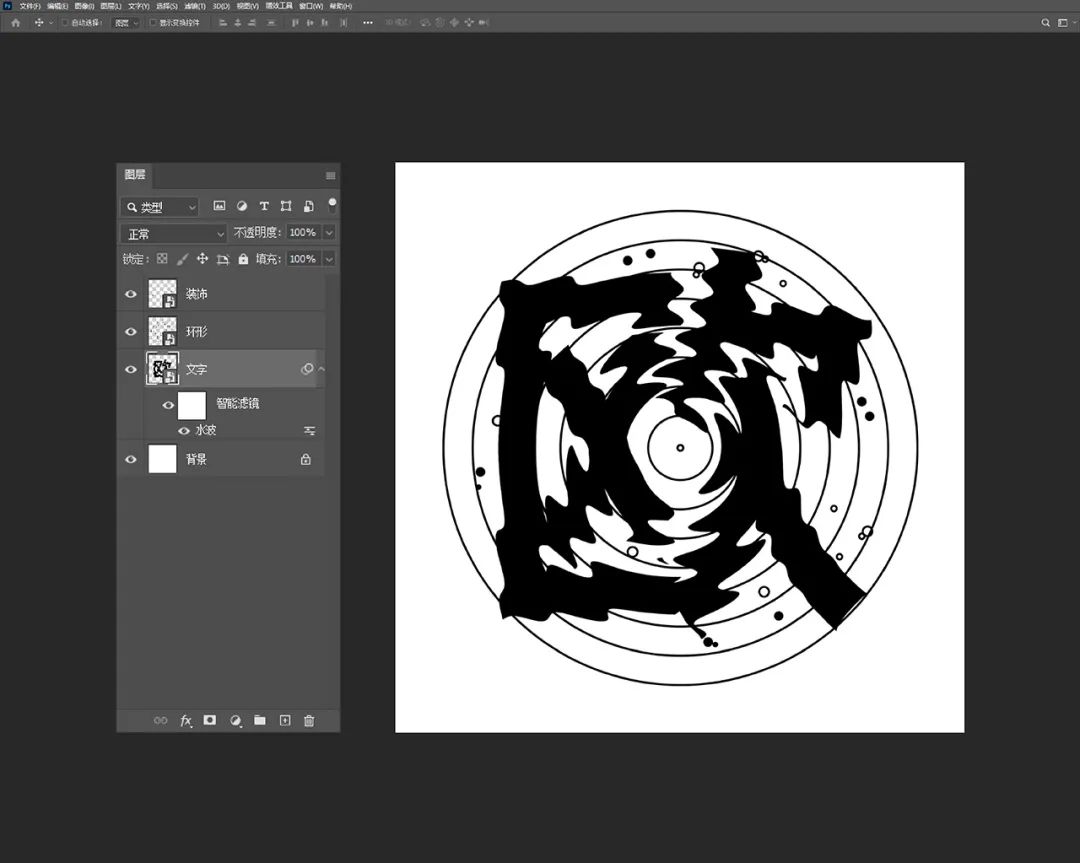The image size is (1080, 863).
Task: Add a layer mask
Action: pyautogui.click(x=210, y=720)
